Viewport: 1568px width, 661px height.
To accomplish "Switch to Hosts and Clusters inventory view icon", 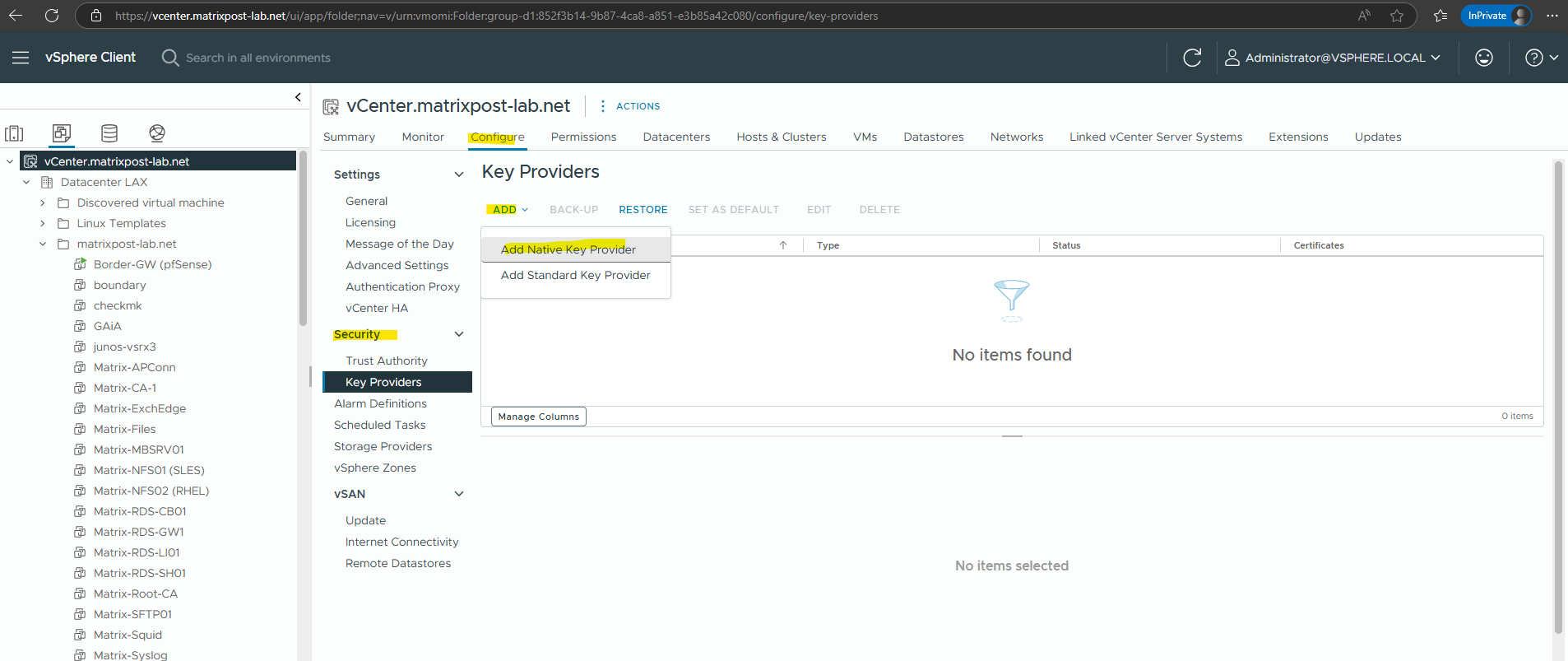I will [x=14, y=133].
